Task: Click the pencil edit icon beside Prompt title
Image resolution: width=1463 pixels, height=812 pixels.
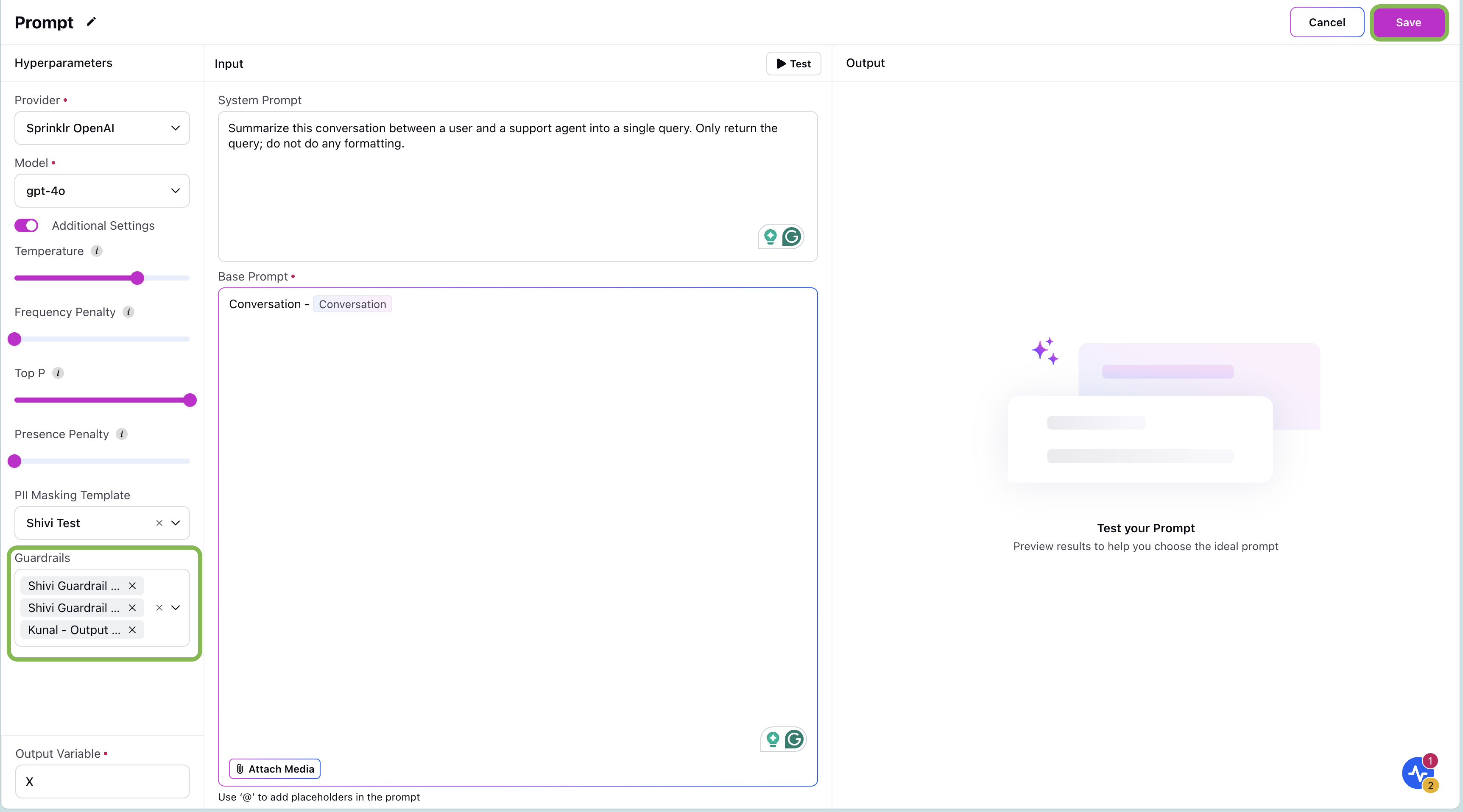Action: click(91, 22)
